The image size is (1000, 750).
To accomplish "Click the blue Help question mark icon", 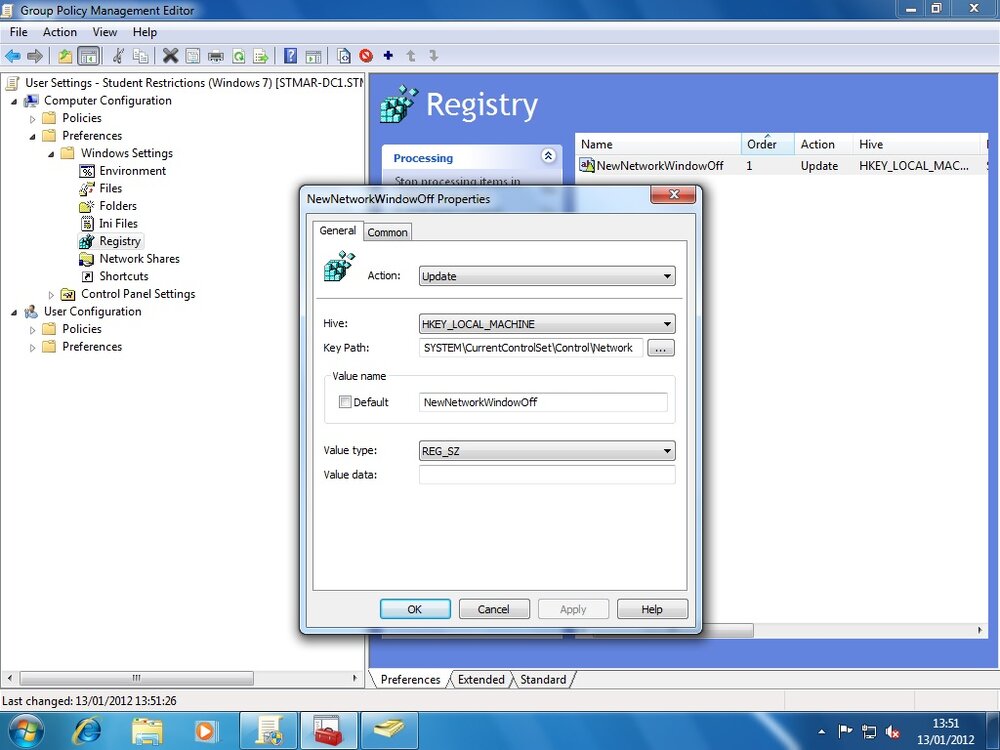I will pos(290,56).
